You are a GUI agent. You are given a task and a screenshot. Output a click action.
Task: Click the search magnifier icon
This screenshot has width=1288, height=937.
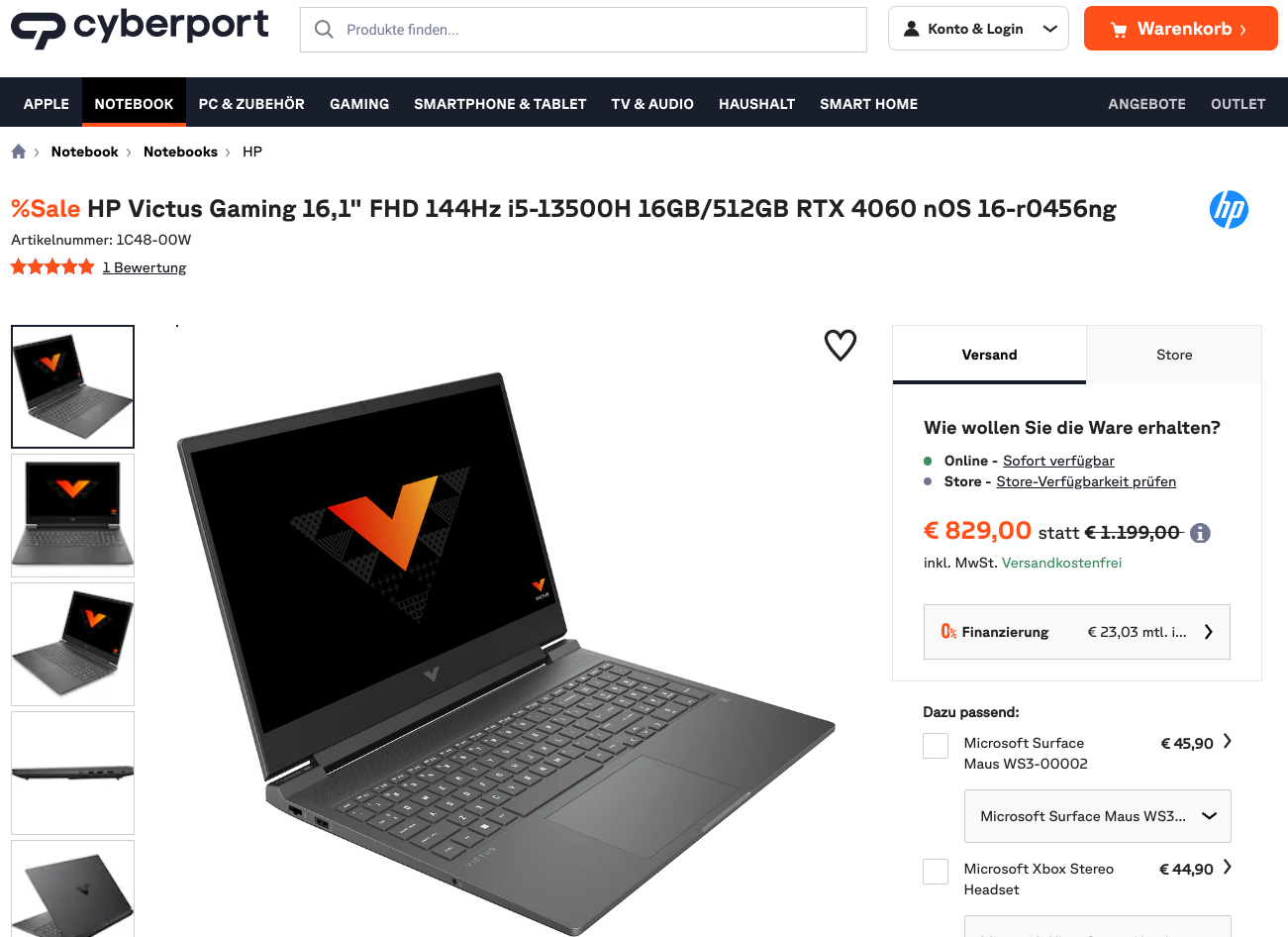[x=324, y=30]
